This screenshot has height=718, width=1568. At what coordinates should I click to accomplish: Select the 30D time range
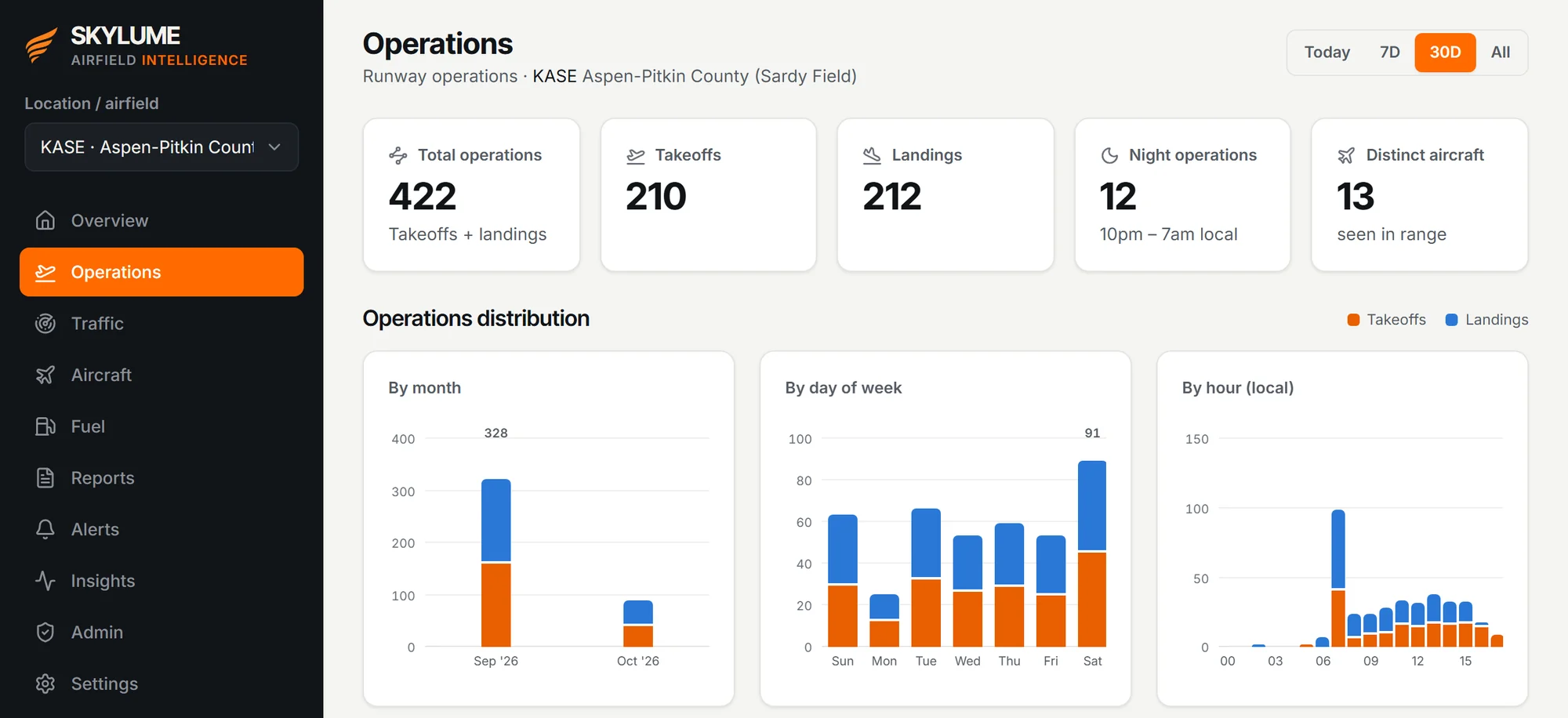tap(1445, 53)
